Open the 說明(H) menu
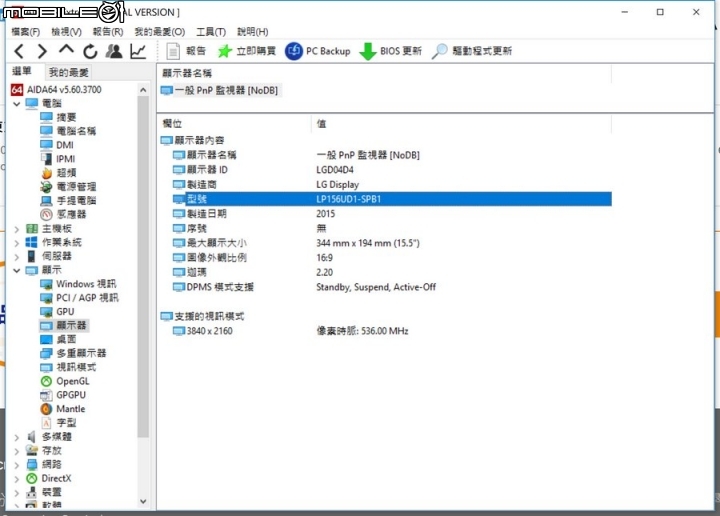Viewport: 720px width, 516px height. pos(253,32)
